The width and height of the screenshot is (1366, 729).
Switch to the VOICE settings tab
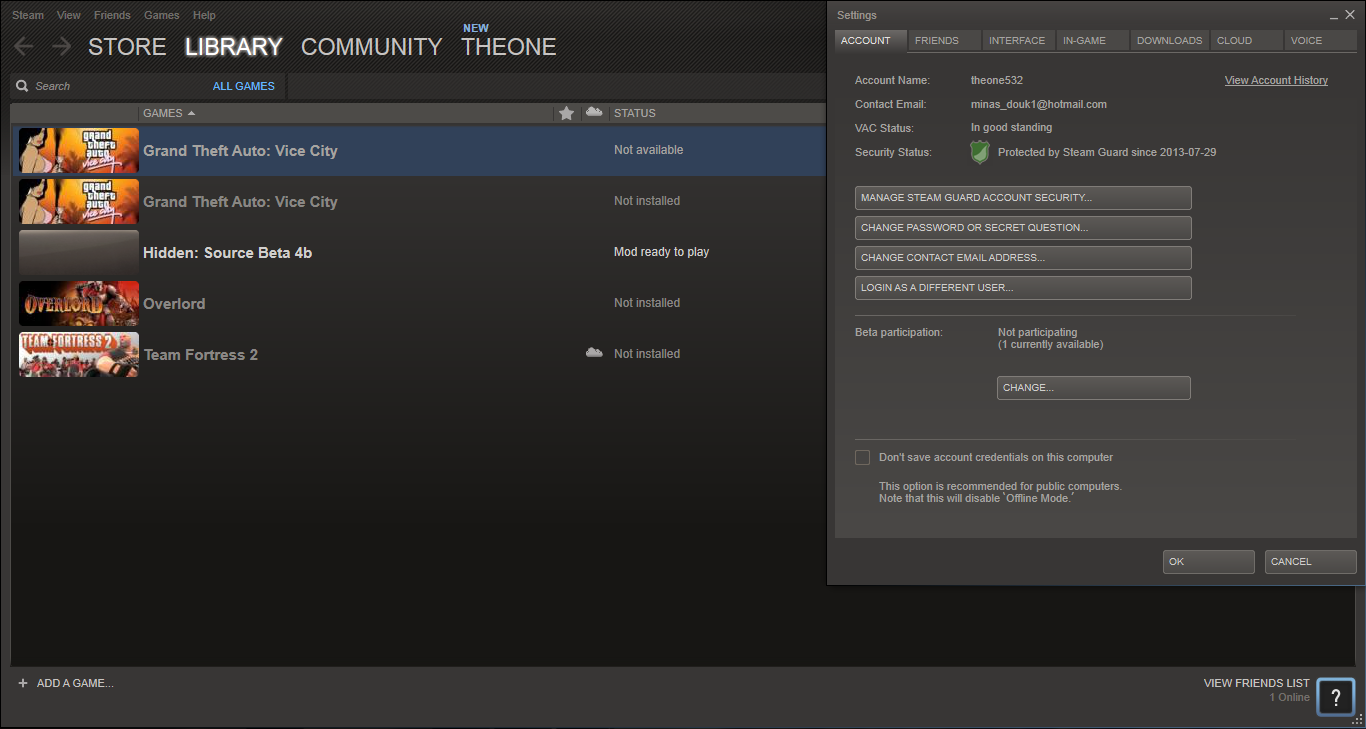click(x=1320, y=40)
